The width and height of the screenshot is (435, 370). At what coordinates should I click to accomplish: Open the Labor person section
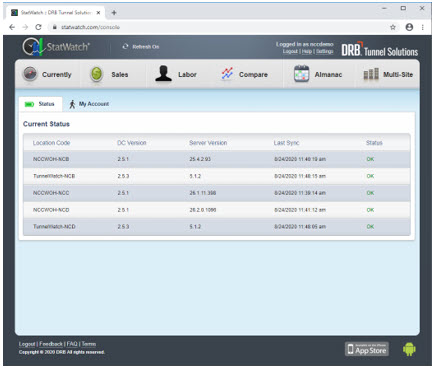coord(176,74)
